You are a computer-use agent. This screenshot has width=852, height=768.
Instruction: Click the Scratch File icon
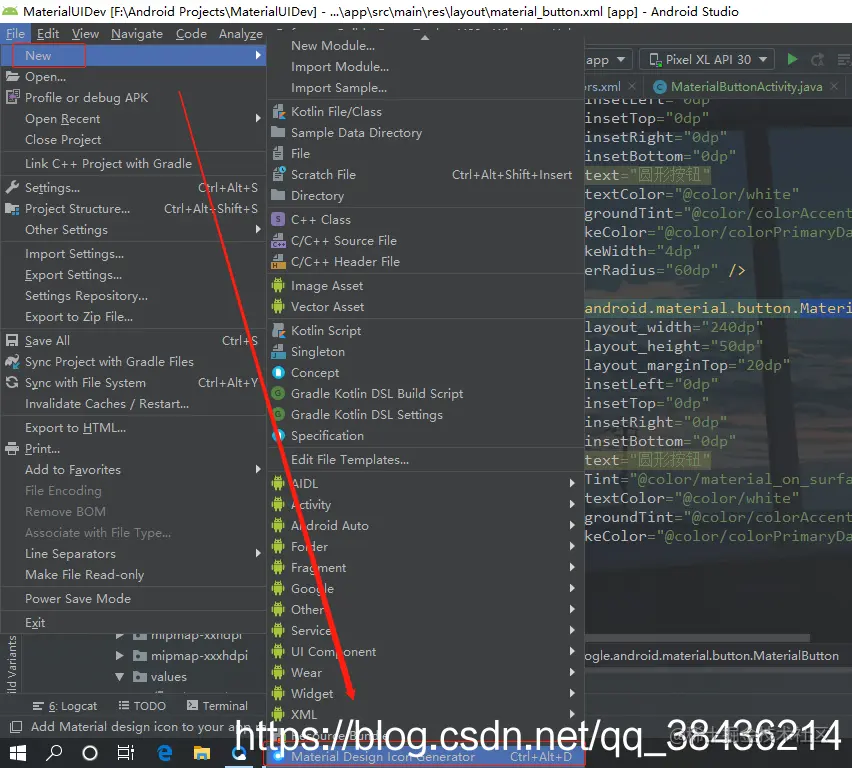coord(278,174)
